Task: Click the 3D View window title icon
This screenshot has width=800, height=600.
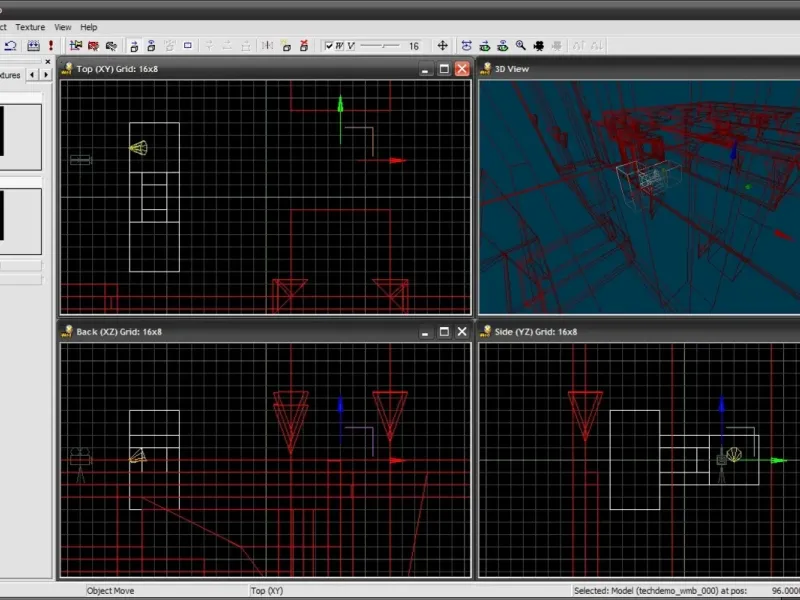Action: click(x=485, y=69)
